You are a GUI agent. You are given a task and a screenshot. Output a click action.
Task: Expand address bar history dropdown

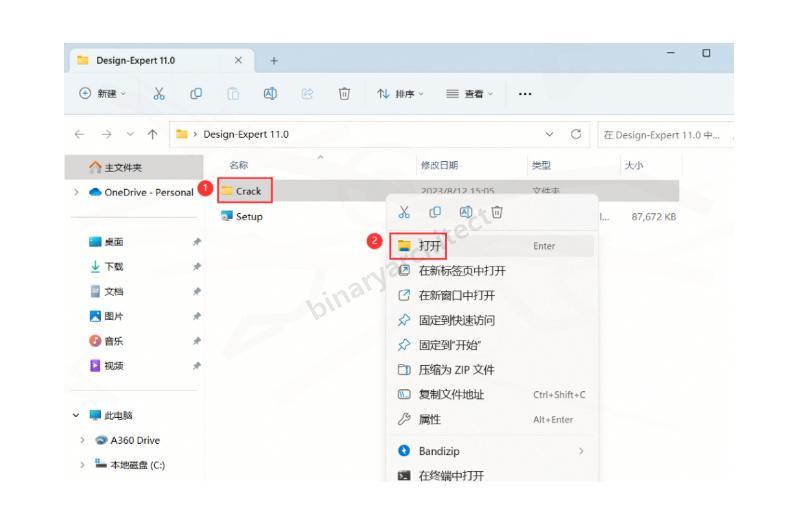[549, 134]
